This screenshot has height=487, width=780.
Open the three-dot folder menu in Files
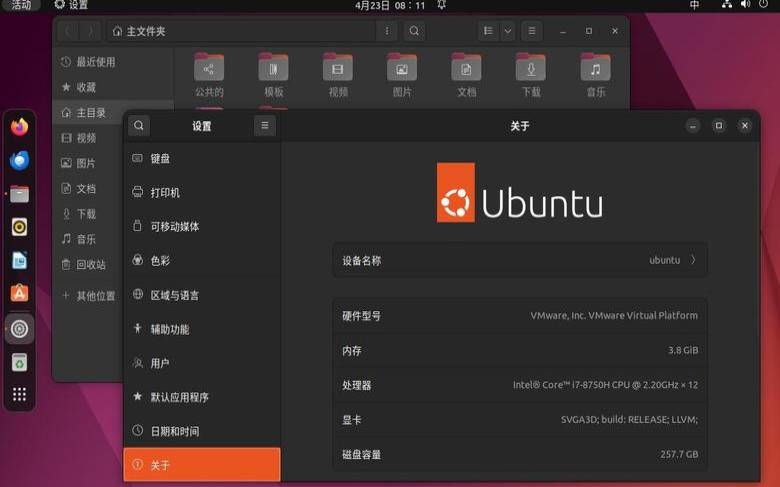click(x=387, y=31)
